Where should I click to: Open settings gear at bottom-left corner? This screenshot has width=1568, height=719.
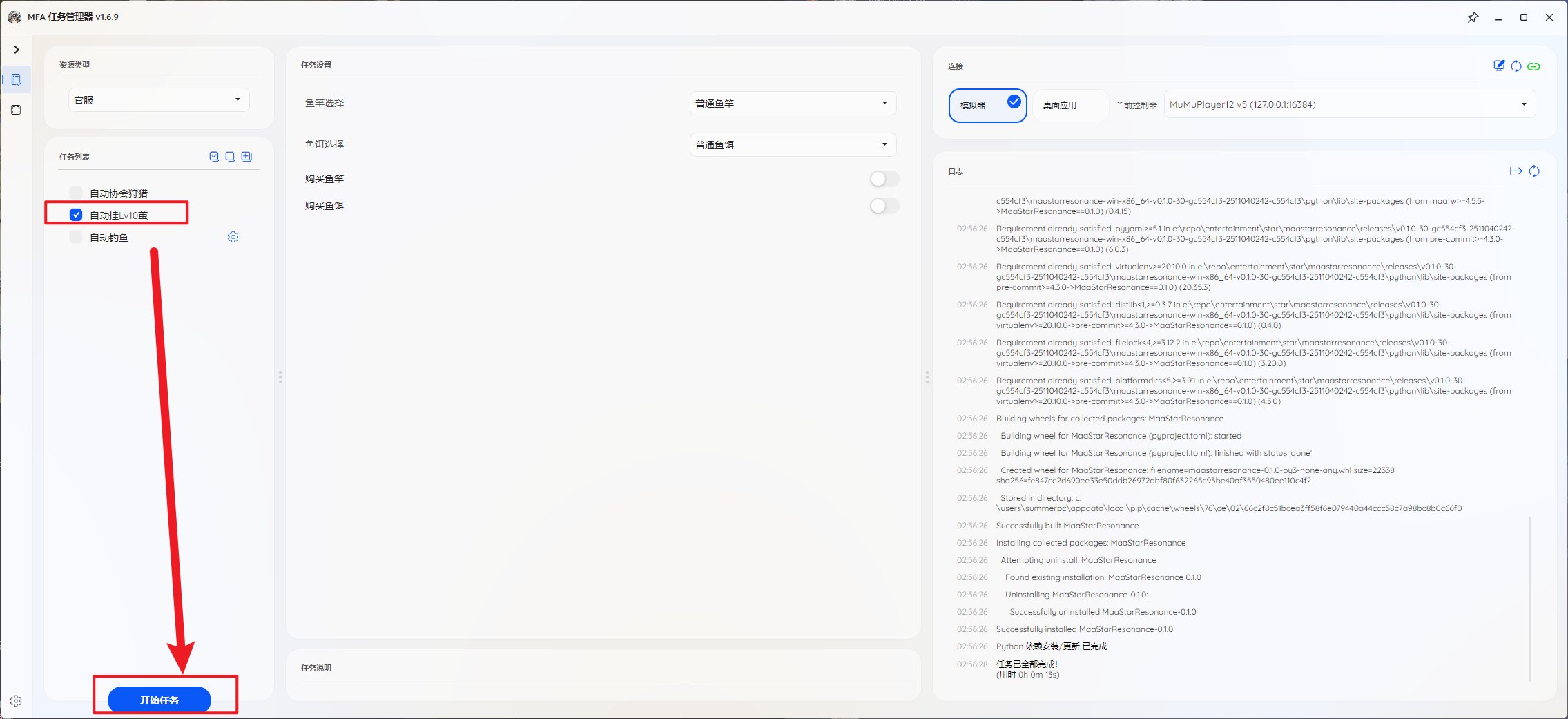click(17, 700)
